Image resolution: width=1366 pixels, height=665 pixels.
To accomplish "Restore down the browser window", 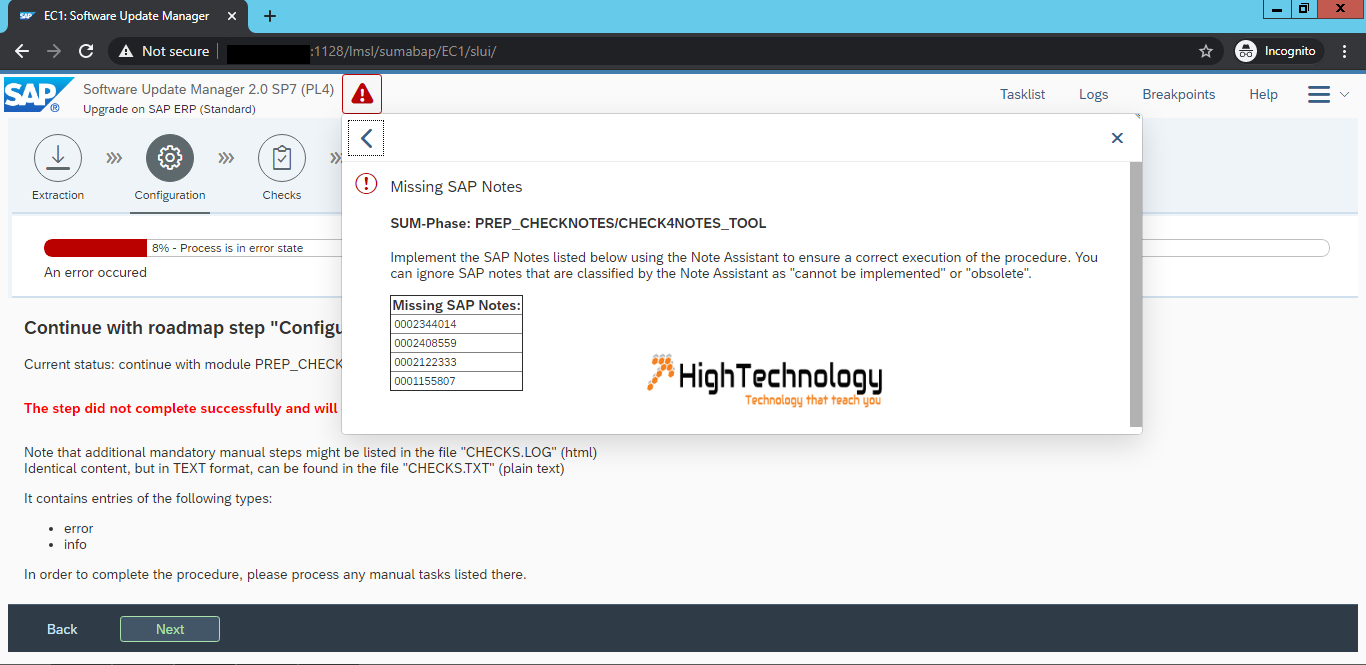I will [1303, 9].
